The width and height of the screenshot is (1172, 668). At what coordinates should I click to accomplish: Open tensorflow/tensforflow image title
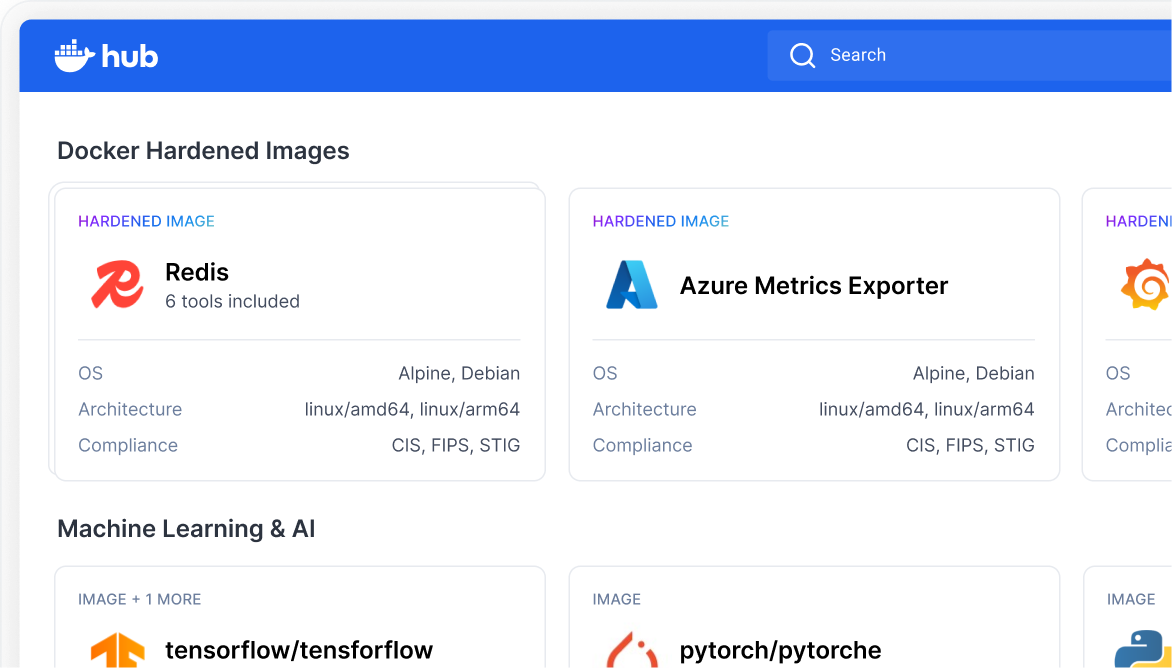pos(299,650)
